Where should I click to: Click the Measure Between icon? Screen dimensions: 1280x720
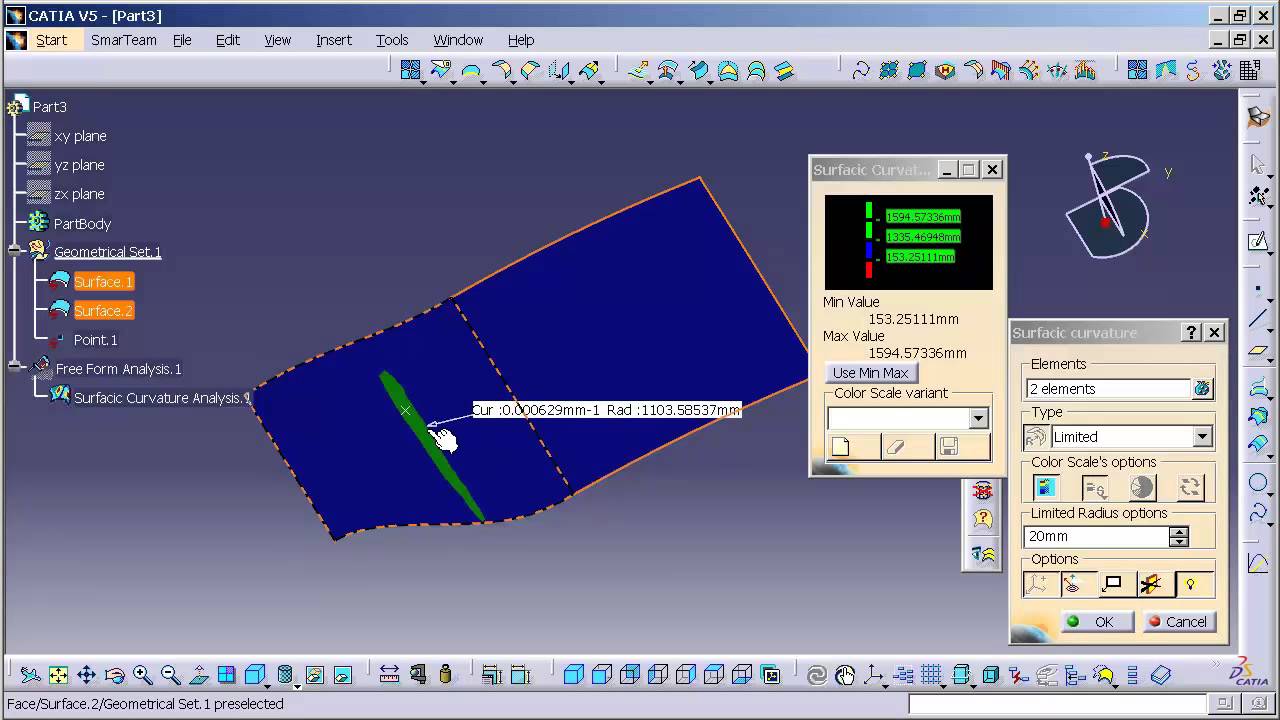click(390, 675)
